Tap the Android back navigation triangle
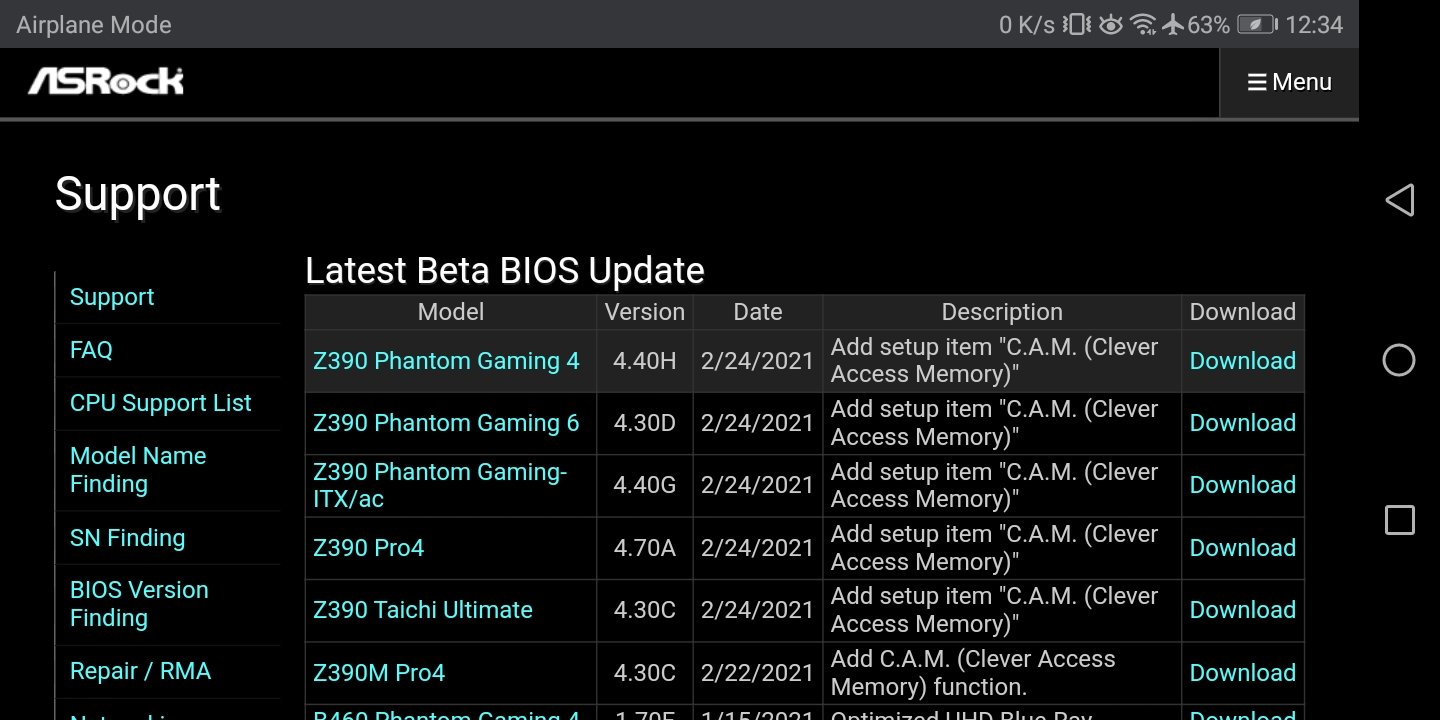 coord(1399,200)
